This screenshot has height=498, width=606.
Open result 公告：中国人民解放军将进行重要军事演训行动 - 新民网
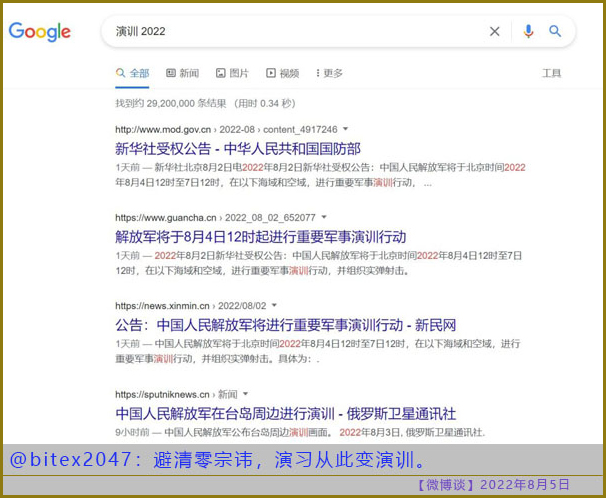(x=286, y=325)
